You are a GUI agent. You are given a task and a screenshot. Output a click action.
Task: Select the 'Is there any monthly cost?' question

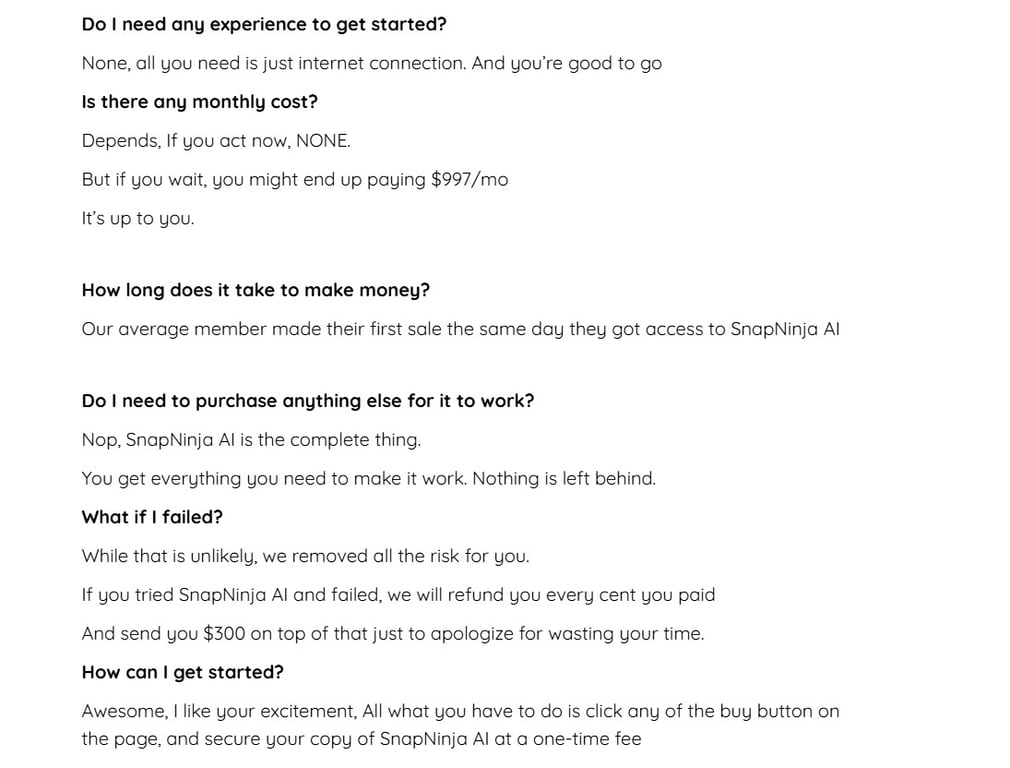click(x=200, y=102)
